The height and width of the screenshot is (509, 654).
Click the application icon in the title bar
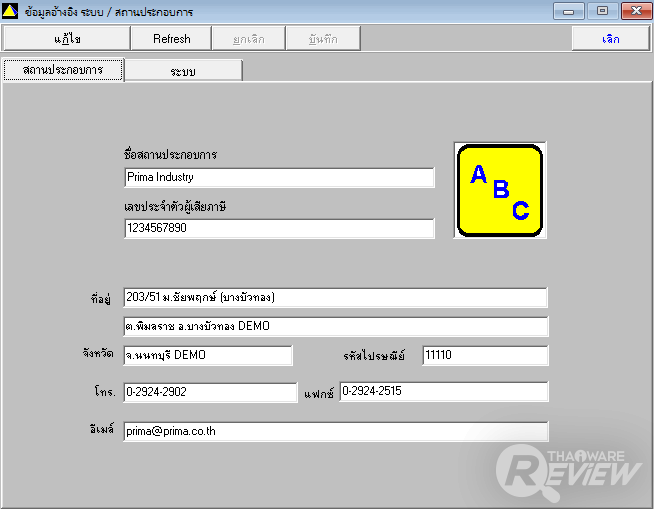10,11
